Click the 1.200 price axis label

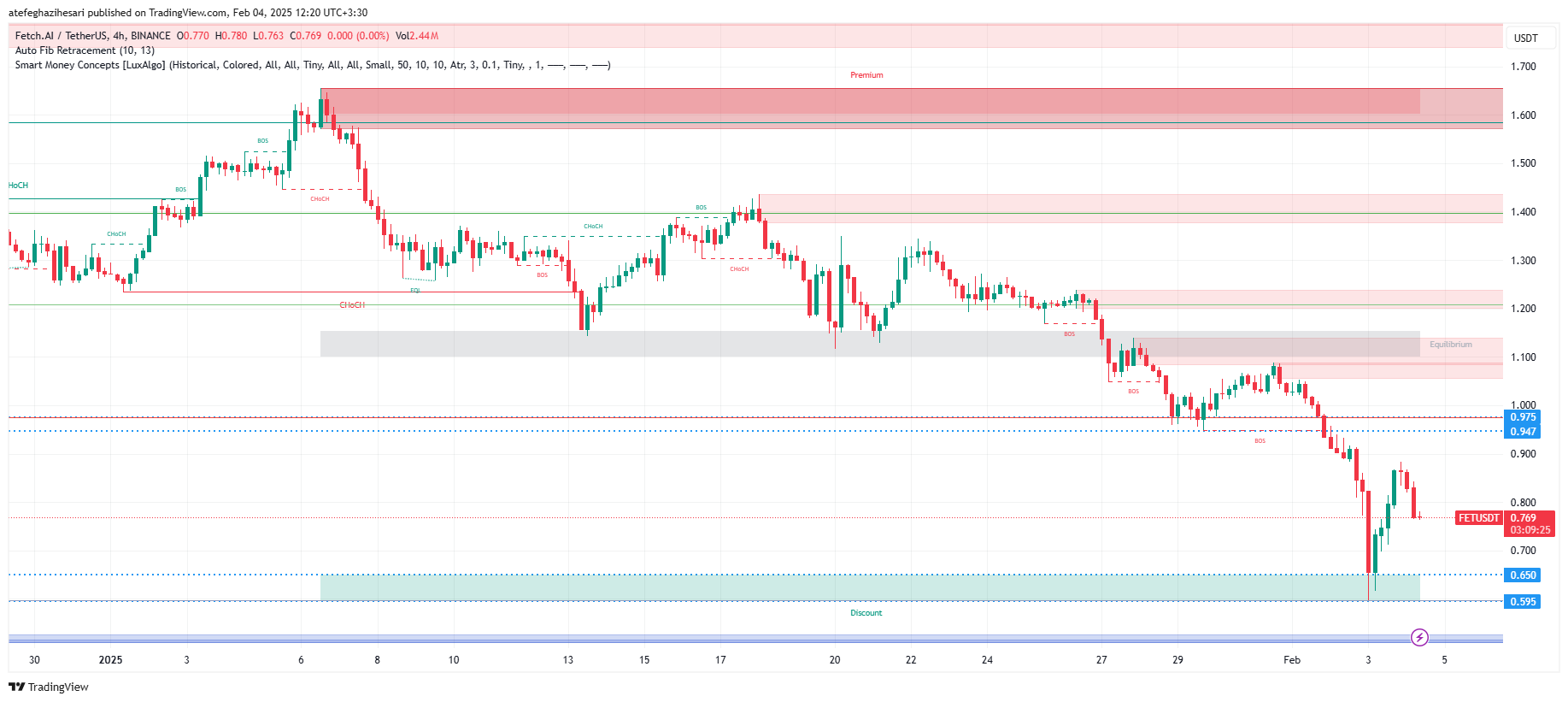1524,309
